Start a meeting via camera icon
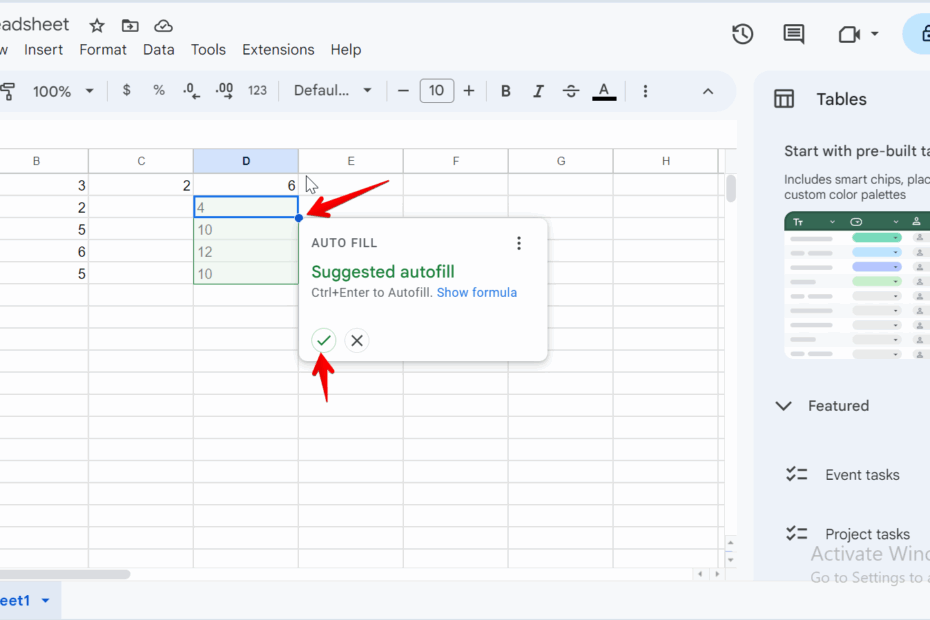The width and height of the screenshot is (930, 620). 849,34
